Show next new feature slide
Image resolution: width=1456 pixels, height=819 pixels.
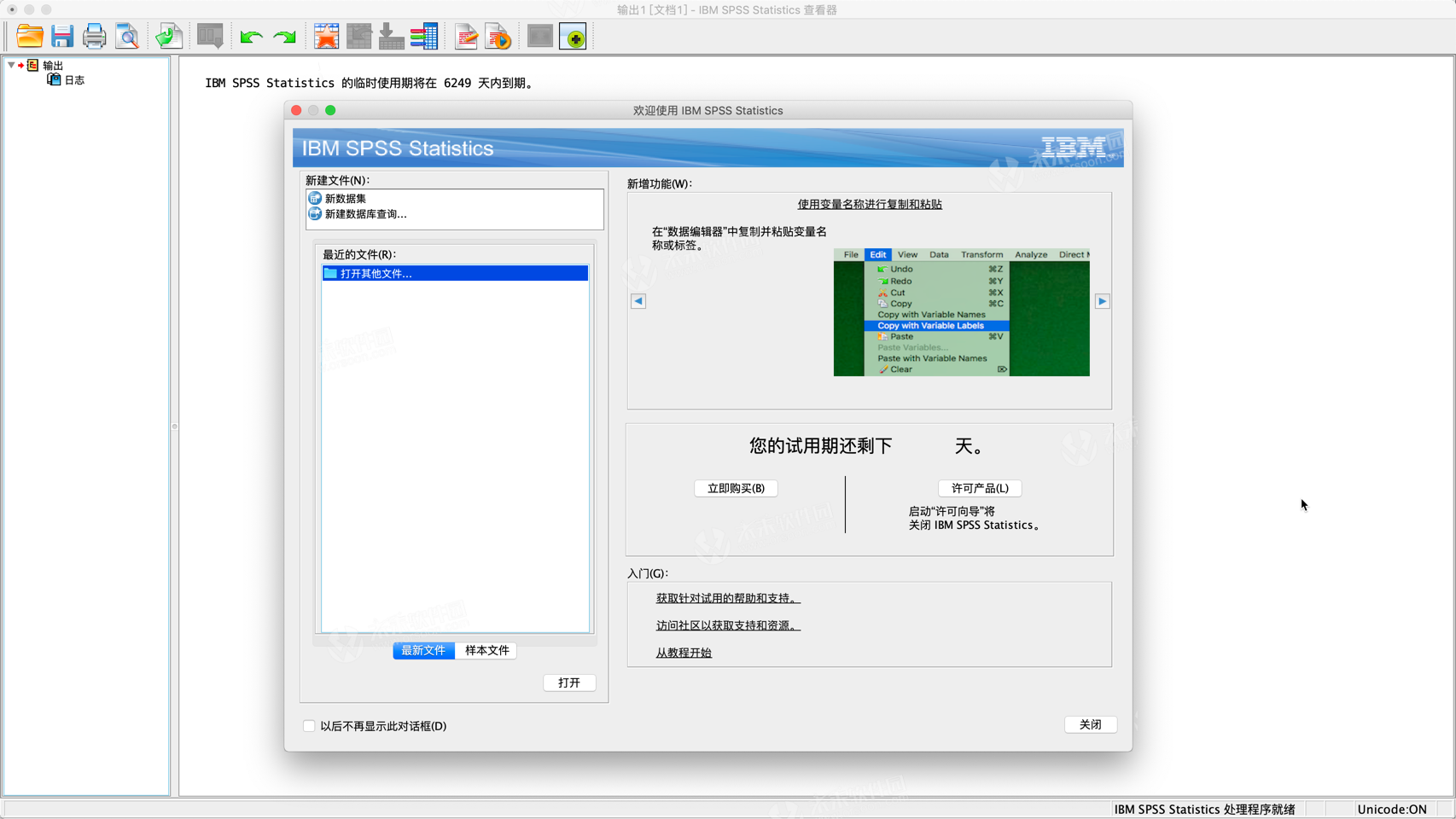(1103, 301)
